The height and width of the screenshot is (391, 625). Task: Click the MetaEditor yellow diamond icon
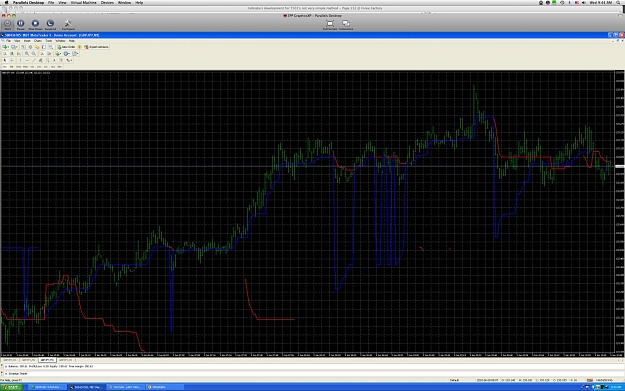coord(79,47)
